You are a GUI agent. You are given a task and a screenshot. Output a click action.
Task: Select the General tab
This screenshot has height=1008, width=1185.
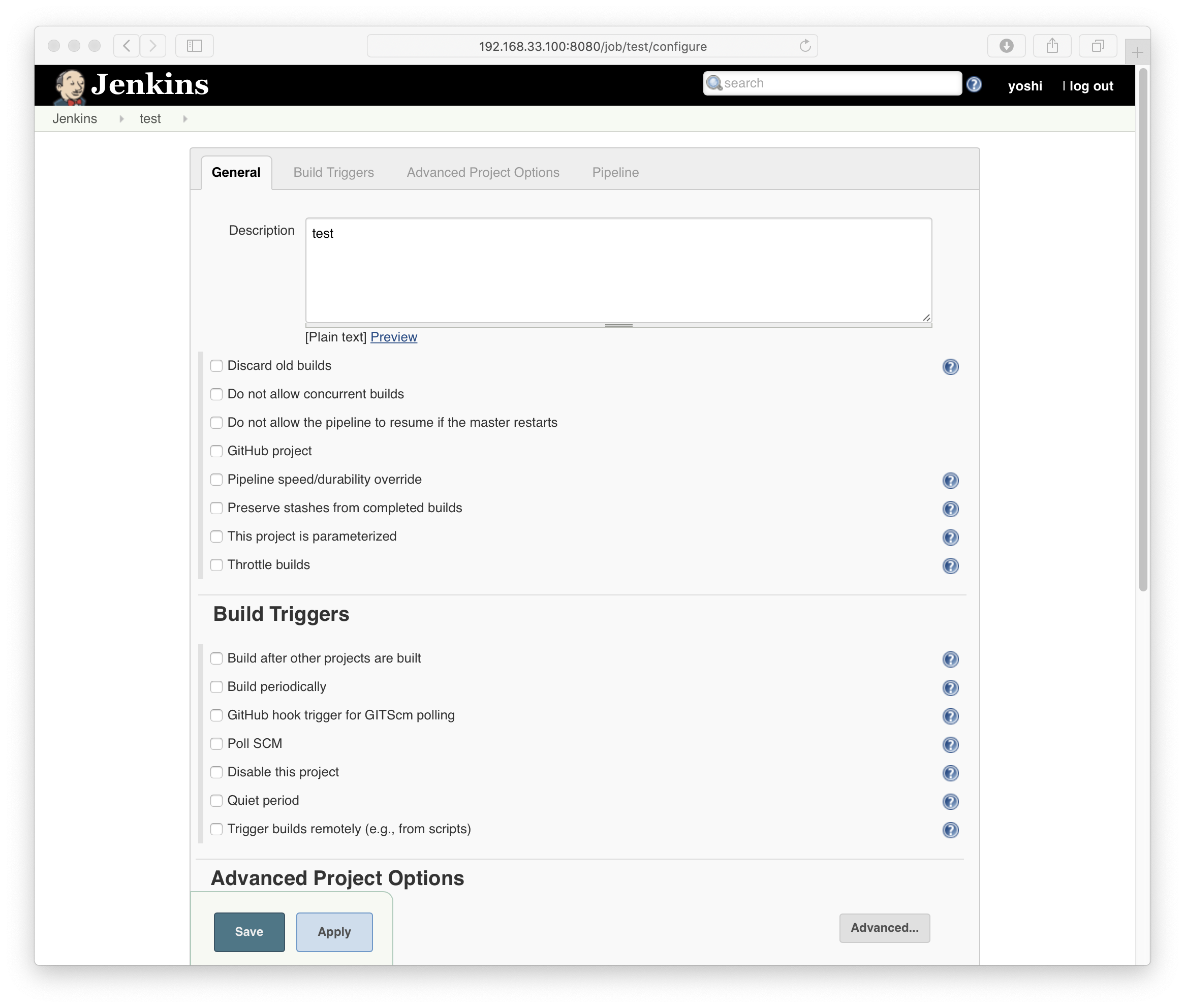coord(236,173)
